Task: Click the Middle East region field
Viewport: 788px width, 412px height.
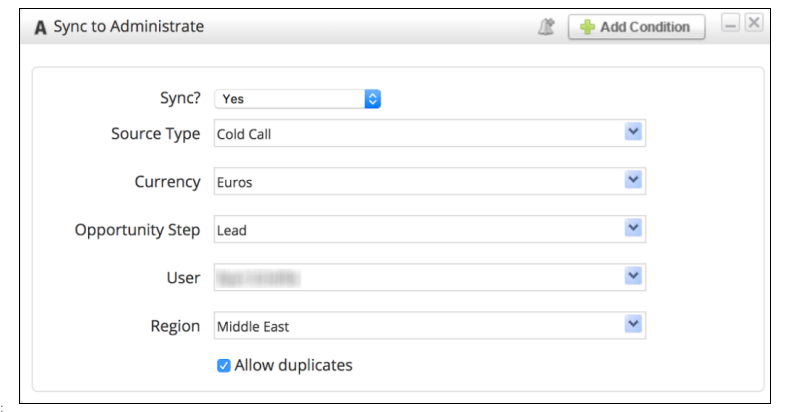Action: click(430, 325)
